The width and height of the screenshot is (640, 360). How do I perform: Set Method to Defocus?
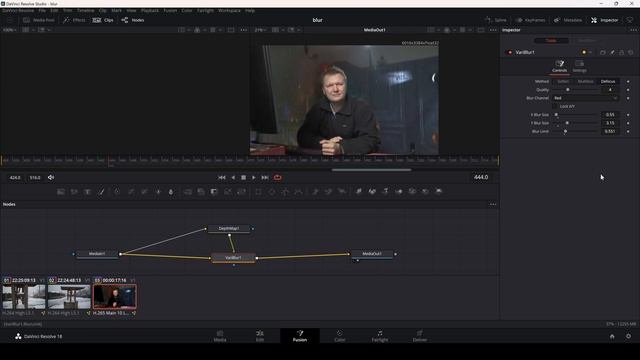pos(608,81)
